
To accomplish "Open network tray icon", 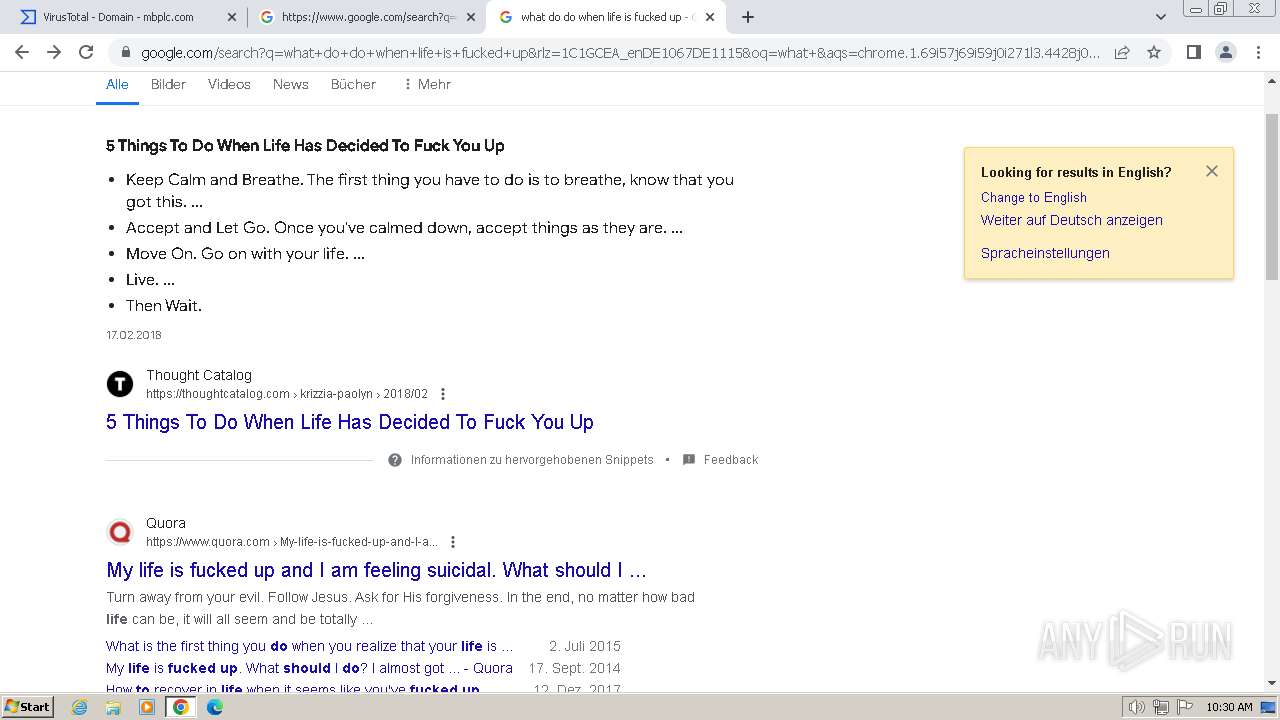I will click(x=1160, y=707).
